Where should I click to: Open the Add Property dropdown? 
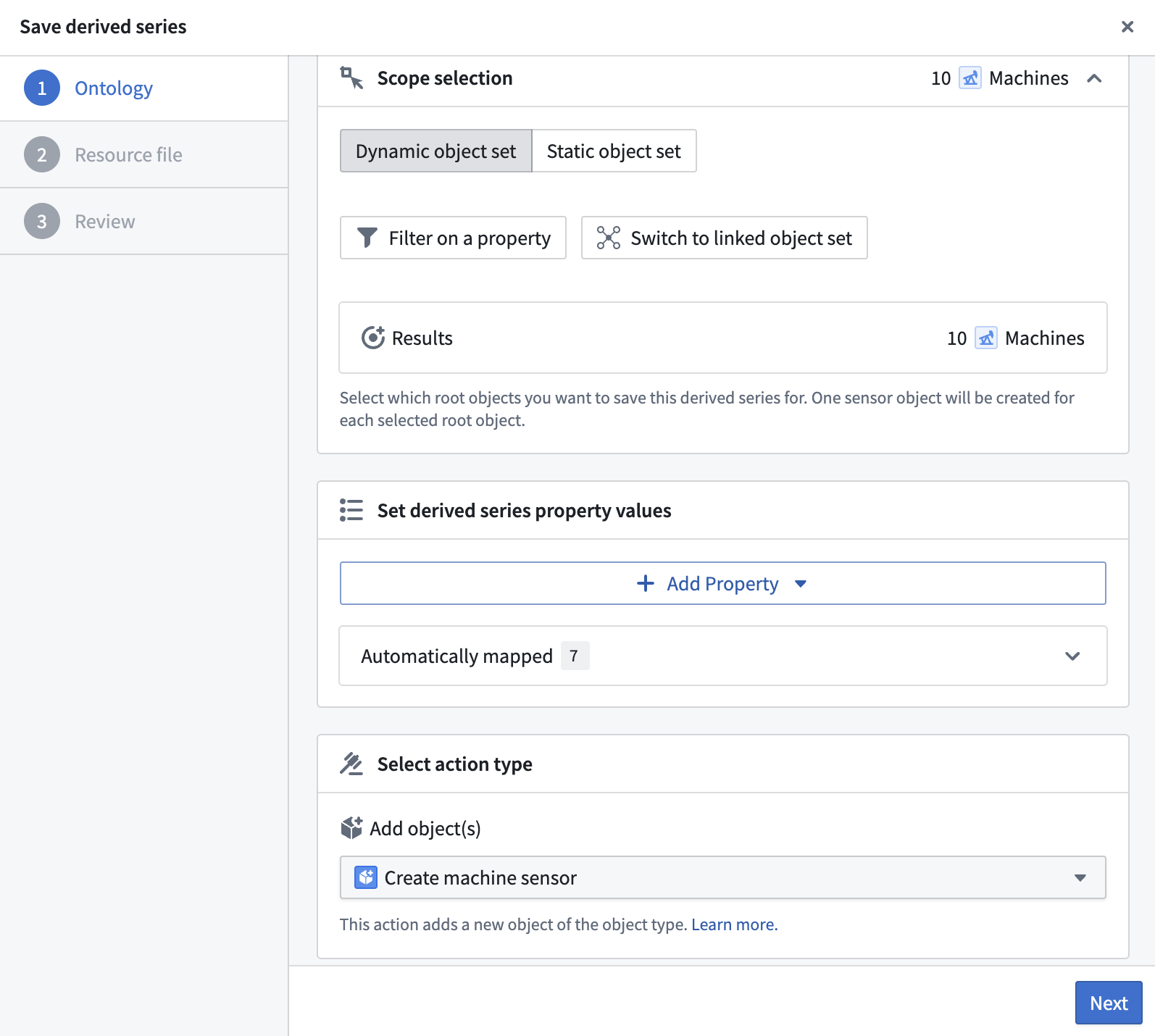point(722,583)
